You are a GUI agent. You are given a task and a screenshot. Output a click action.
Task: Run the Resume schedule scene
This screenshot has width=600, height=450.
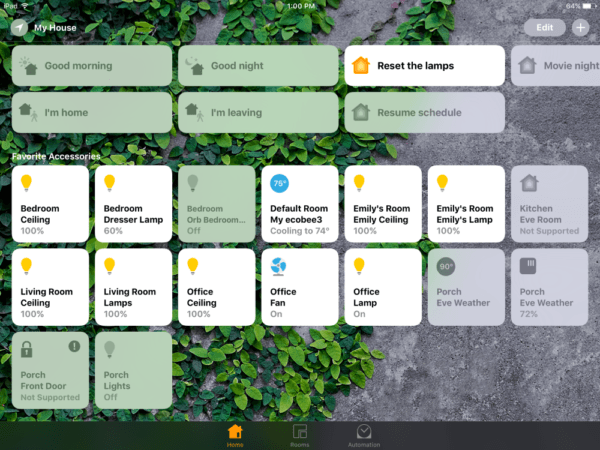424,113
